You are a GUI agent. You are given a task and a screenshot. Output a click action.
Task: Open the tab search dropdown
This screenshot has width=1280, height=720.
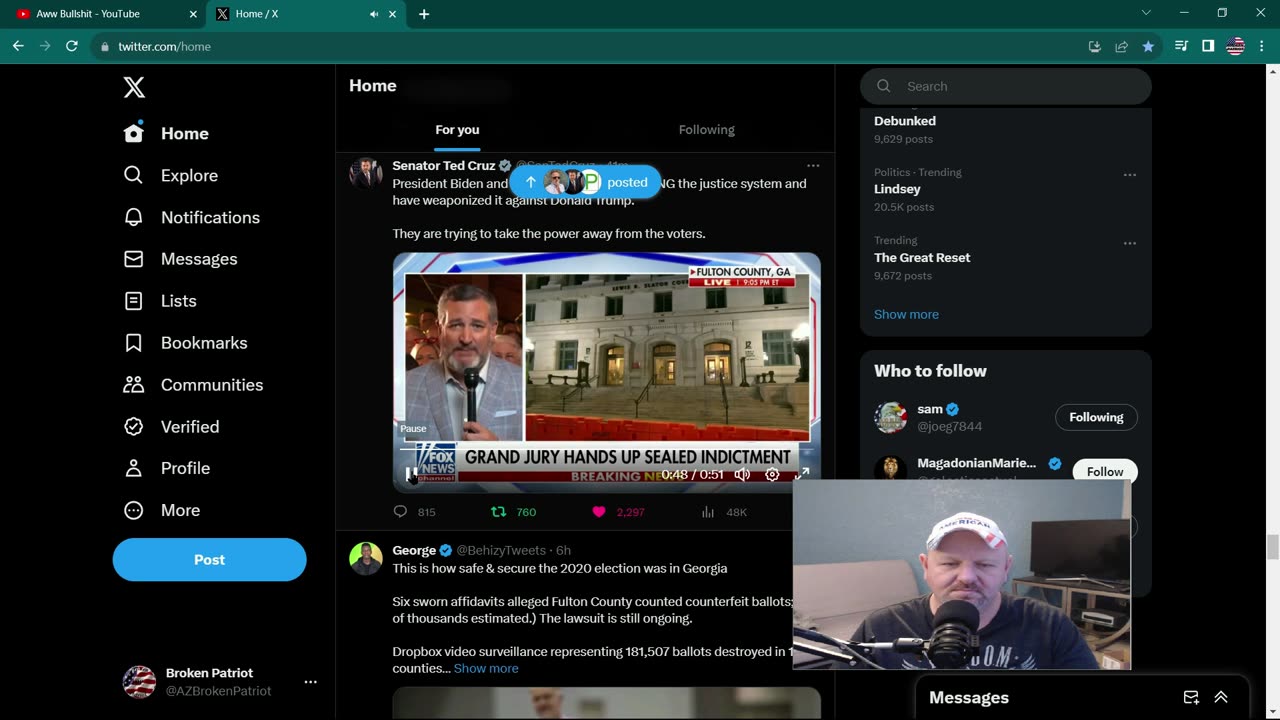click(x=1146, y=13)
